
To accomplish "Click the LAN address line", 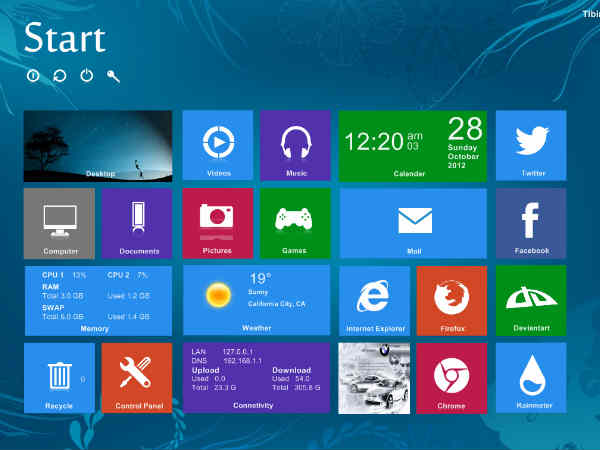I will coord(222,351).
